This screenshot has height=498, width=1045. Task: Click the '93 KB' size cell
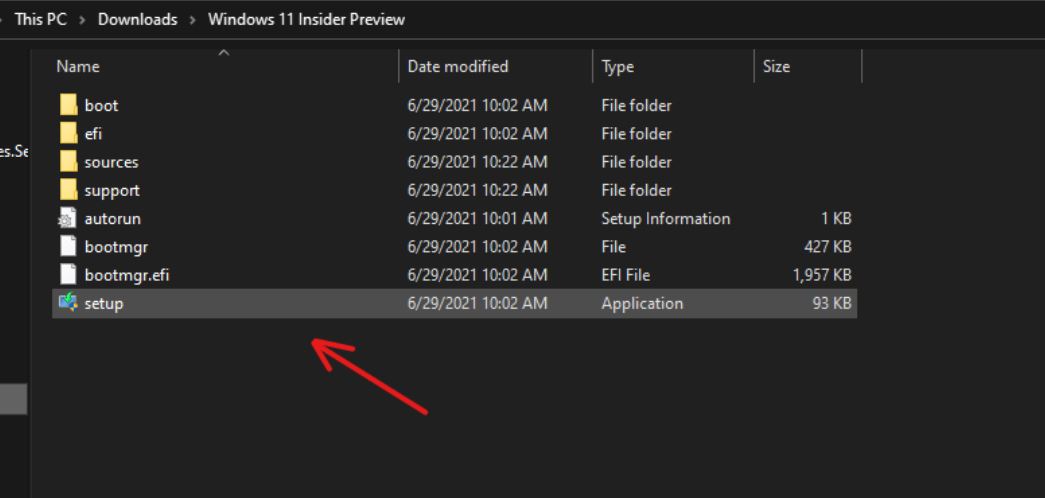pyautogui.click(x=832, y=303)
